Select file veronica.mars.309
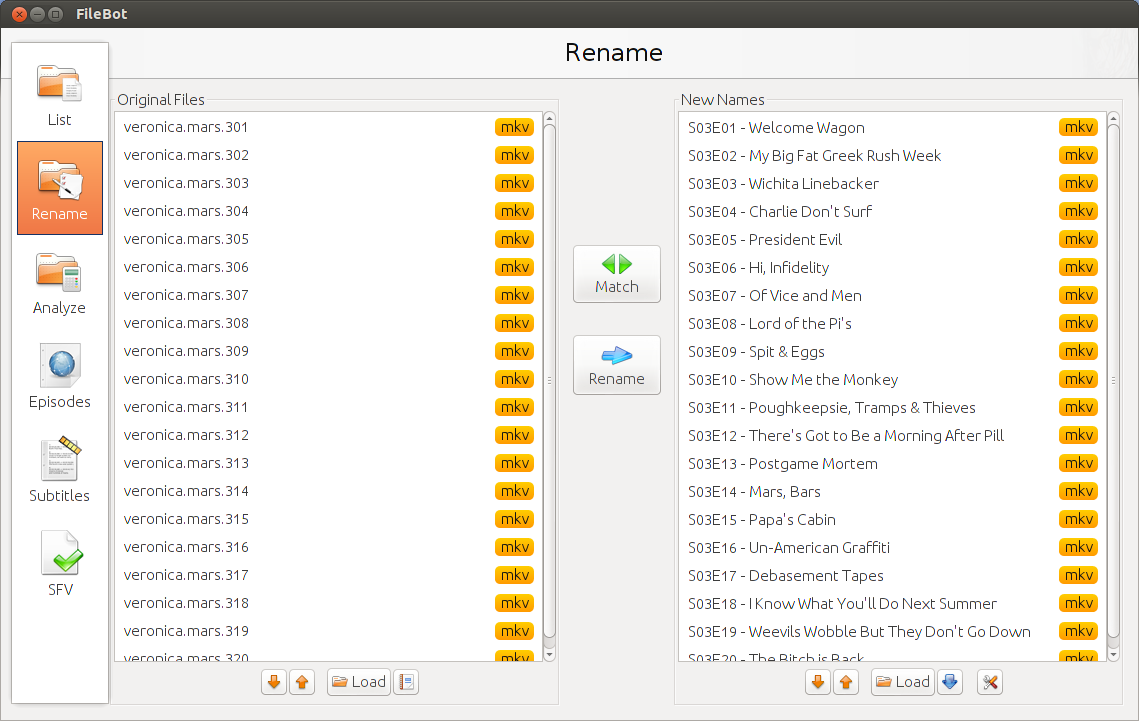The height and width of the screenshot is (721, 1139). 328,351
